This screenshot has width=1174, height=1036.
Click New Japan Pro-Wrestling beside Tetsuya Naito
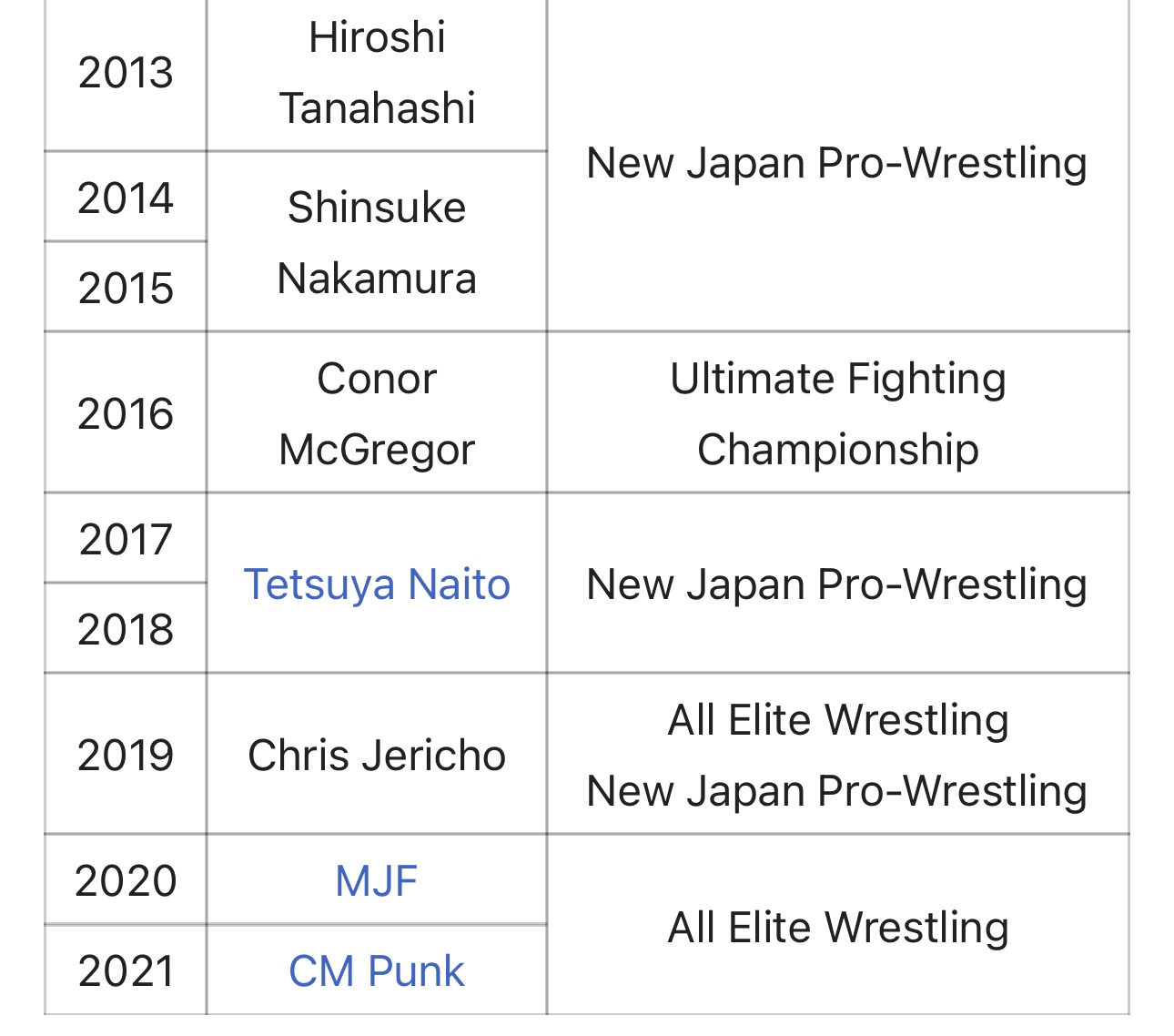[x=838, y=584]
